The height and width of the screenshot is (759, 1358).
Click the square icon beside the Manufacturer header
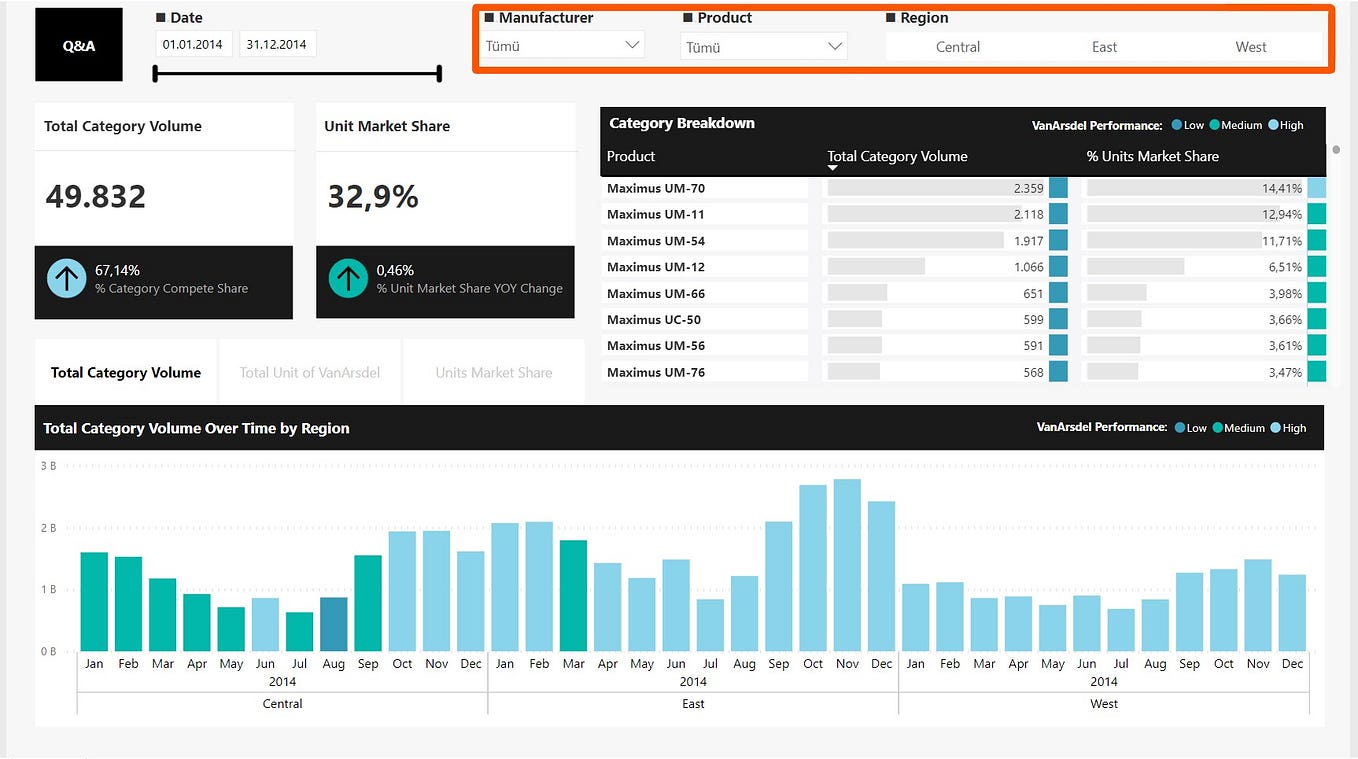(491, 17)
